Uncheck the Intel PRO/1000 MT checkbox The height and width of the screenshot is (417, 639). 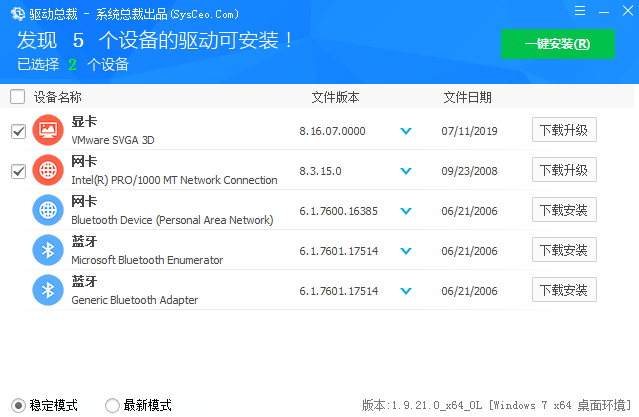[x=18, y=171]
